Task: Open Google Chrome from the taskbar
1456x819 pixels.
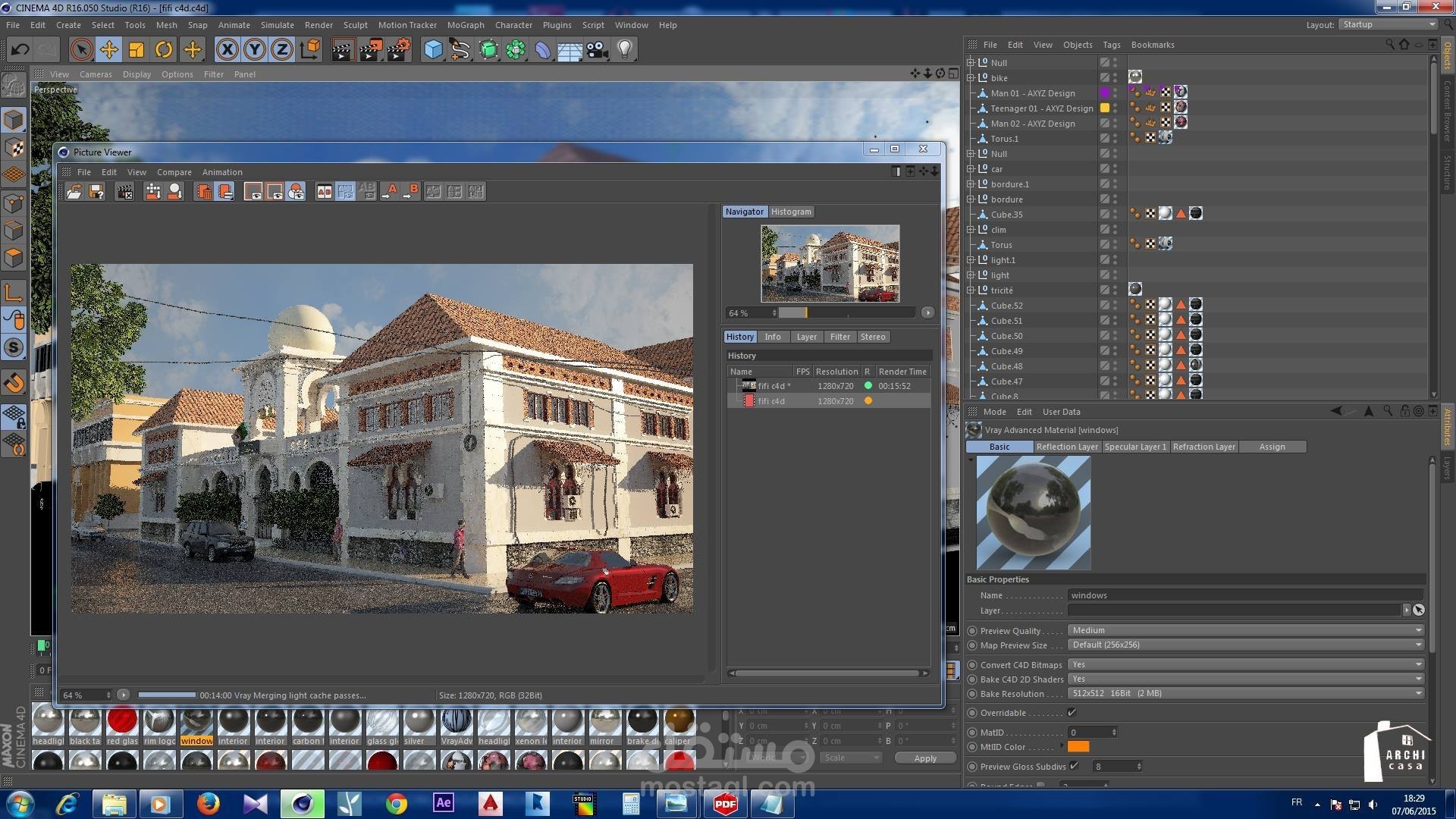Action: [396, 803]
